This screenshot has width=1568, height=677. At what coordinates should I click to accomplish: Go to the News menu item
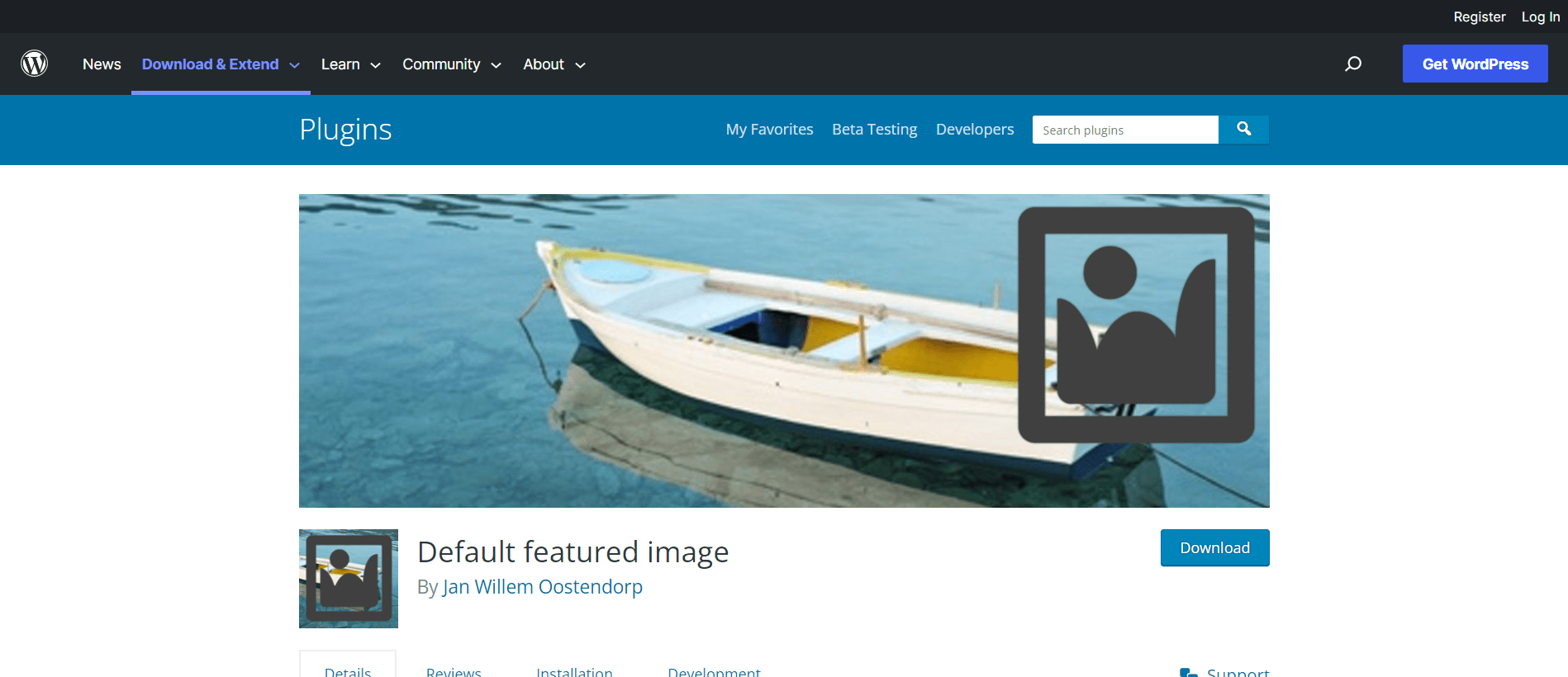[102, 64]
